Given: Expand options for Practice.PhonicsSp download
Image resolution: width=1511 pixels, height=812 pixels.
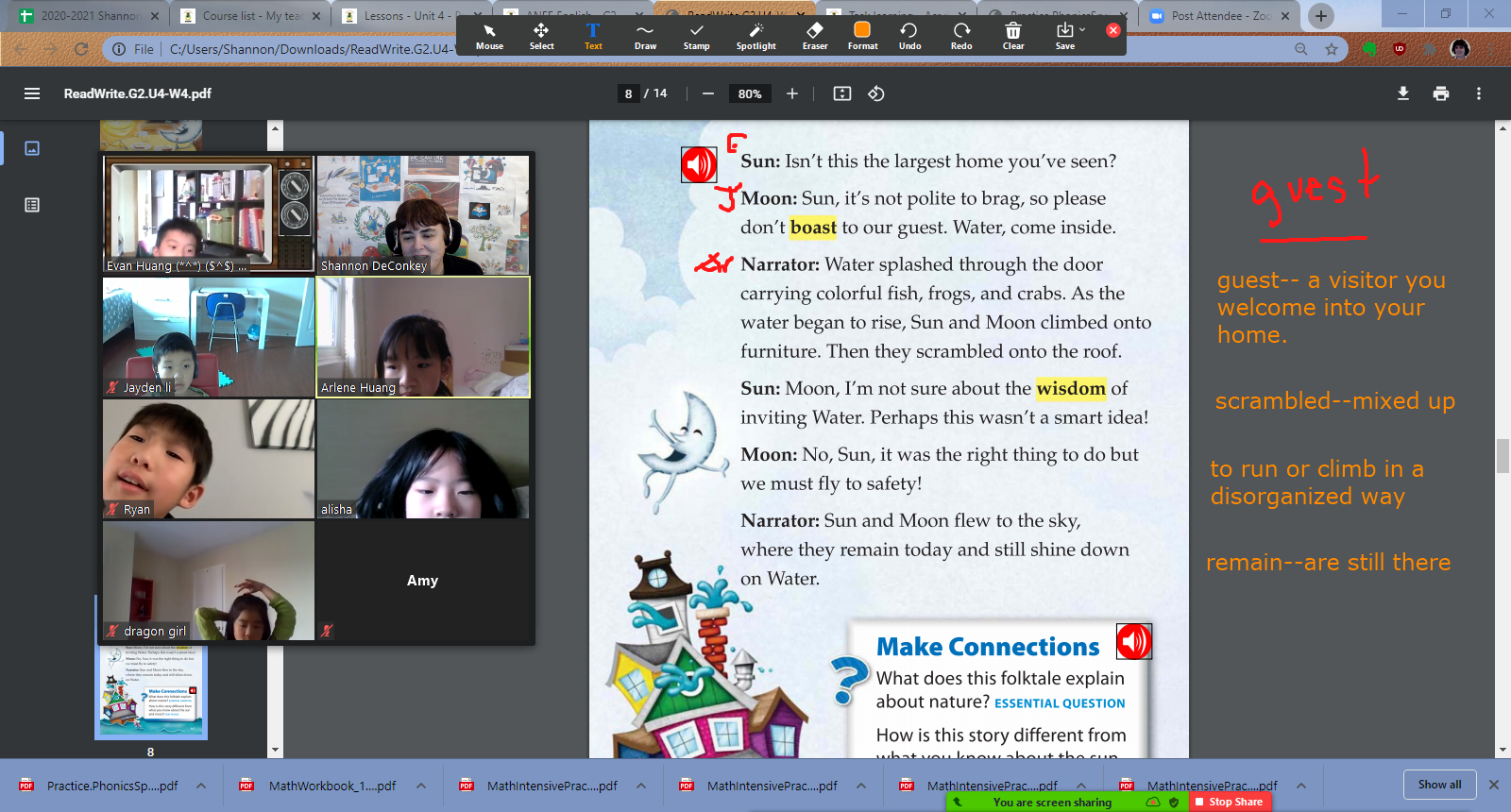Looking at the screenshot, I should click(201, 786).
